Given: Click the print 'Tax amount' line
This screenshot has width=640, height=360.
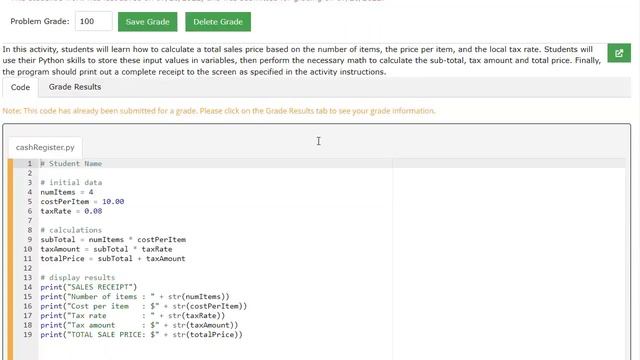Looking at the screenshot, I should [x=139, y=325].
